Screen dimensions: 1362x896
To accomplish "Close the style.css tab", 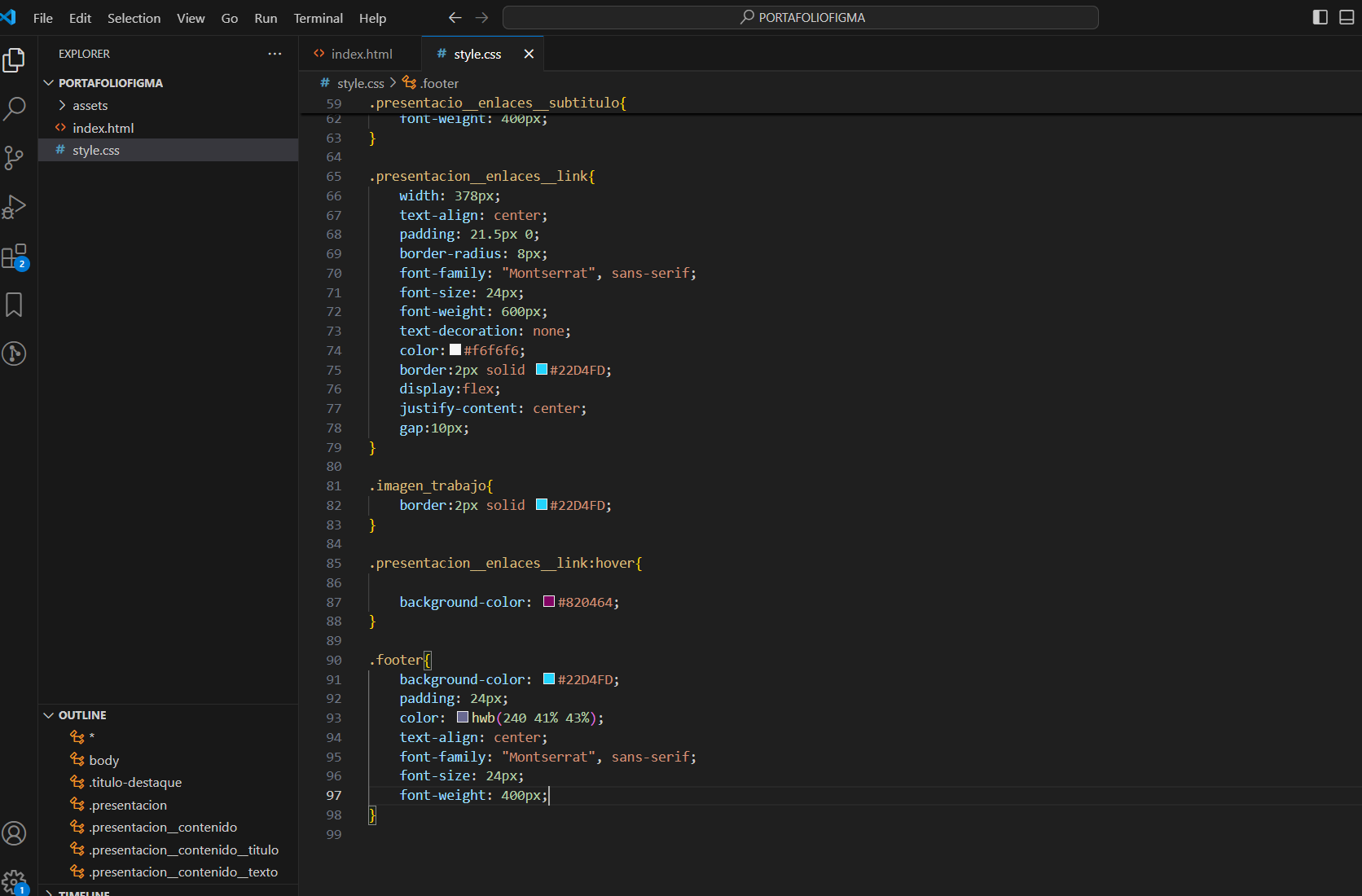I will pos(529,54).
